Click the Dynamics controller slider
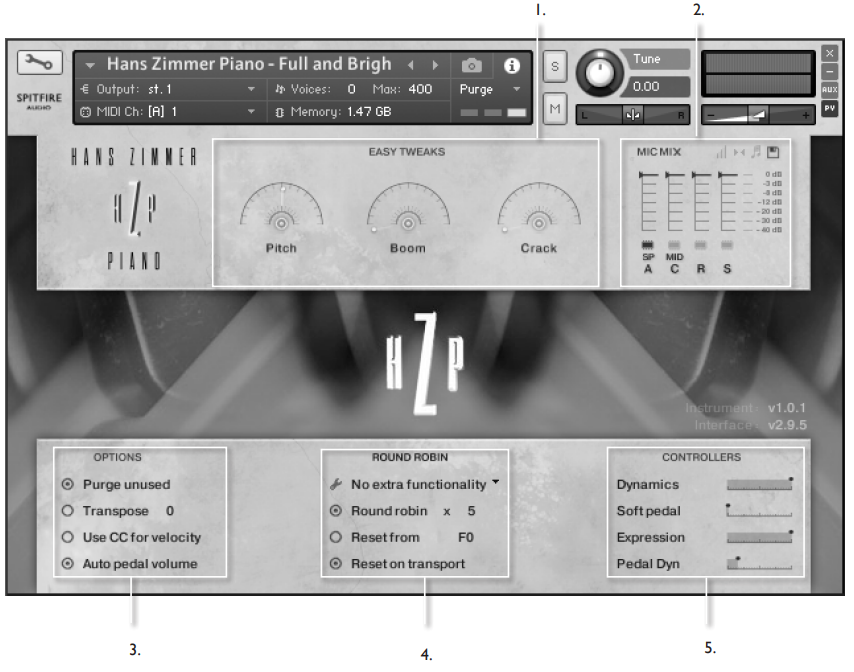This screenshot has width=854, height=672. click(760, 481)
